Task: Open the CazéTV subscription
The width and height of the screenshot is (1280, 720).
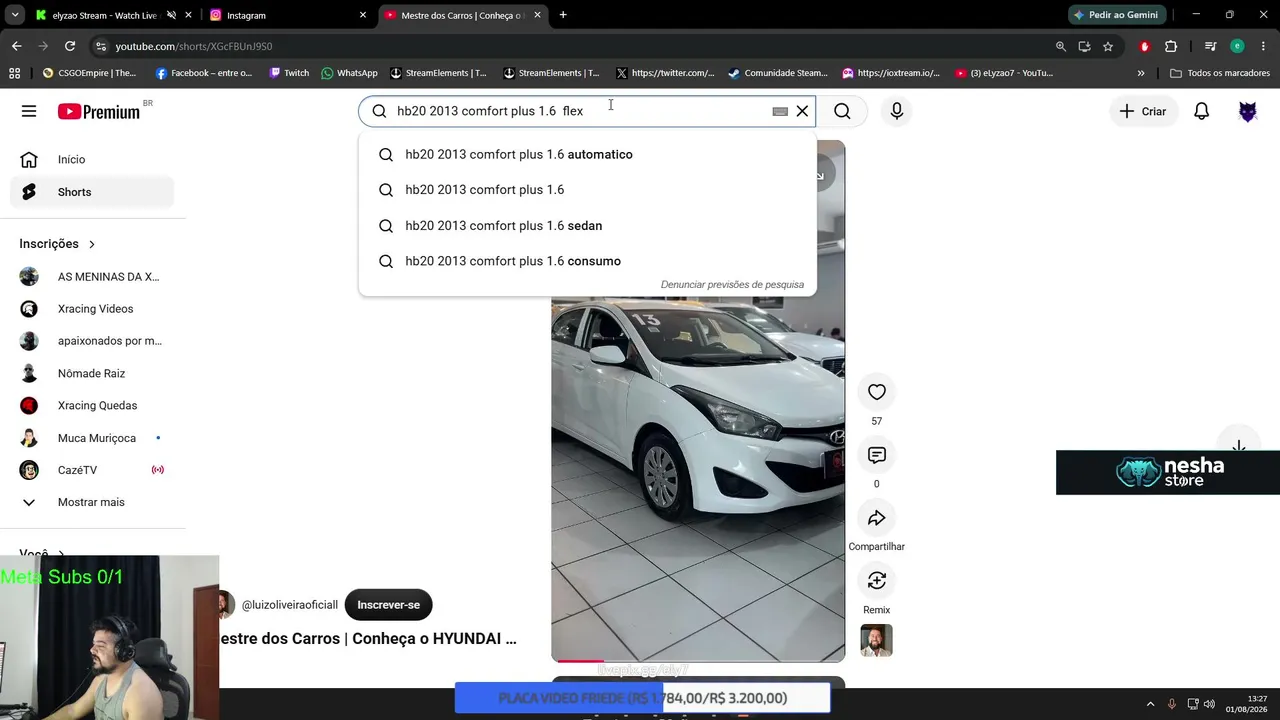Action: tap(92, 470)
